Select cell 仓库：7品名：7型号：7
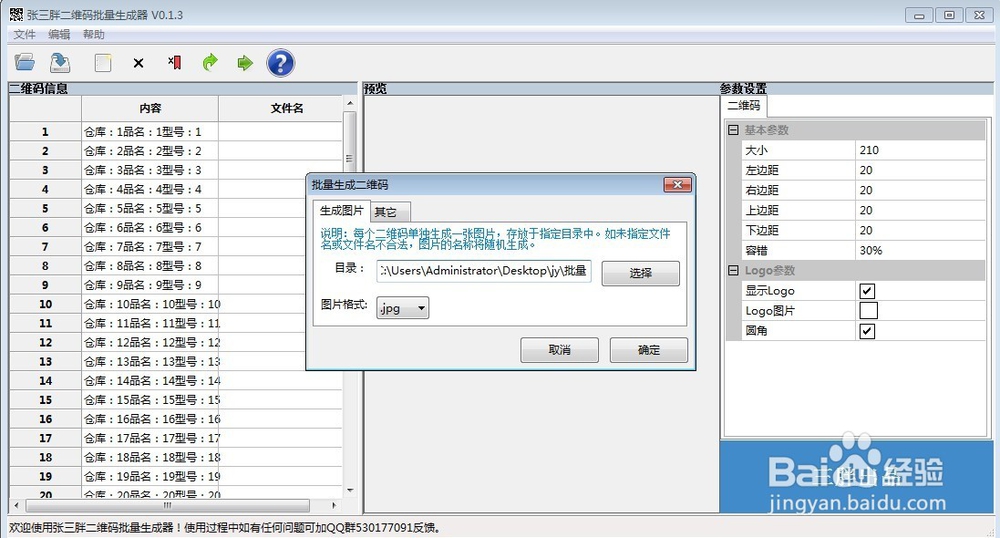1000x538 pixels. pyautogui.click(x=150, y=247)
